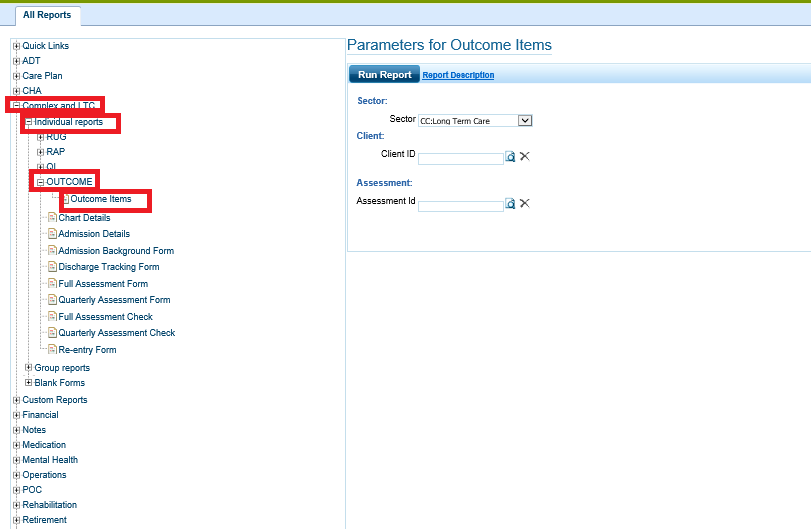Click the Full Assessment Check document icon
The height and width of the screenshot is (529, 811).
coord(52,317)
